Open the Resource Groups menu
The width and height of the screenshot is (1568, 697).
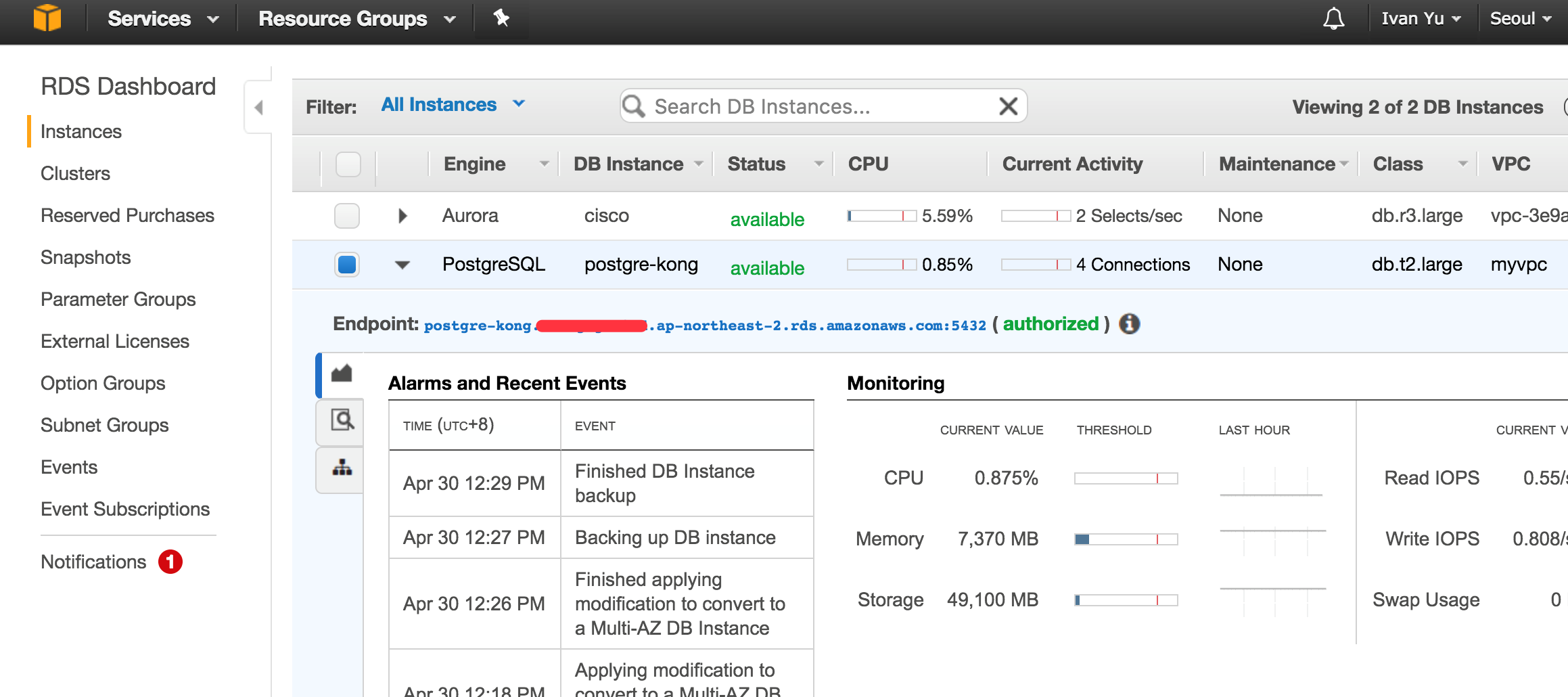coord(356,18)
